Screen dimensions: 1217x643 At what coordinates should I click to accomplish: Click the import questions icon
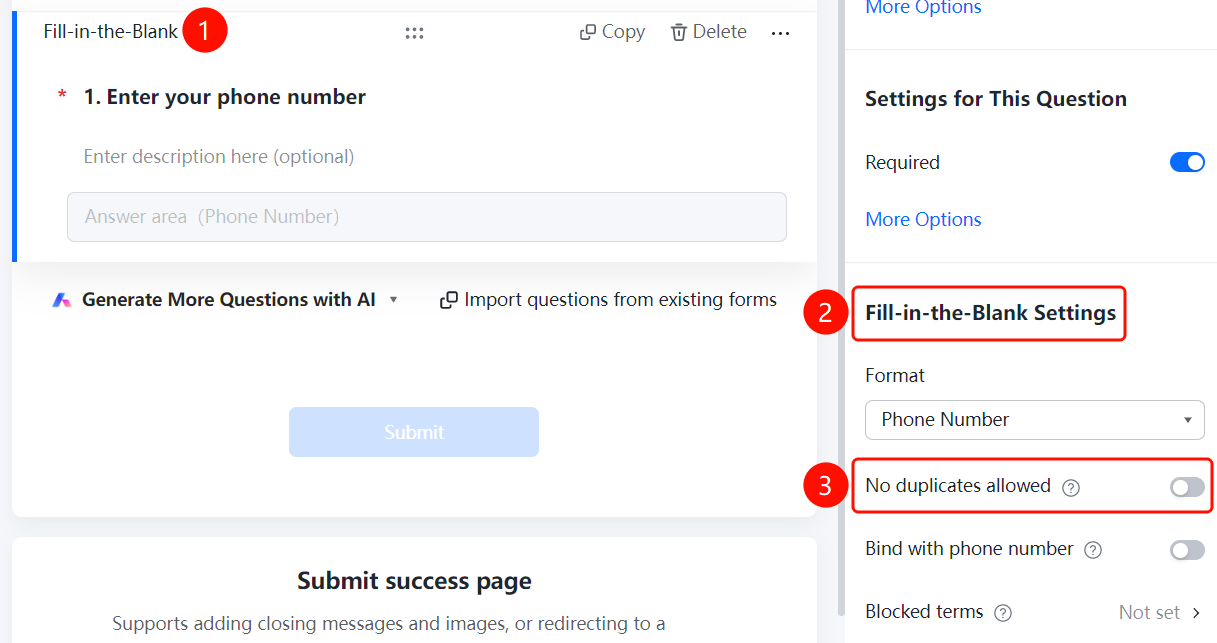point(449,300)
